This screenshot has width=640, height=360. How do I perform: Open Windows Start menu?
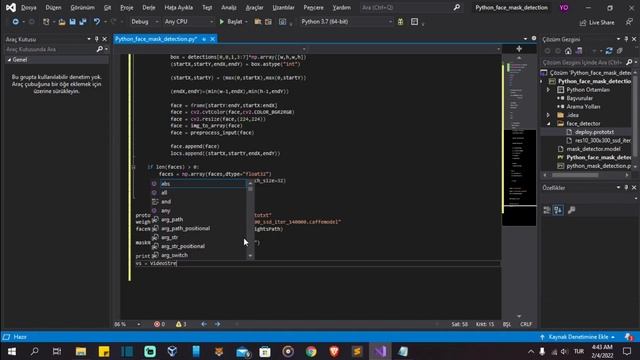[x=11, y=351]
